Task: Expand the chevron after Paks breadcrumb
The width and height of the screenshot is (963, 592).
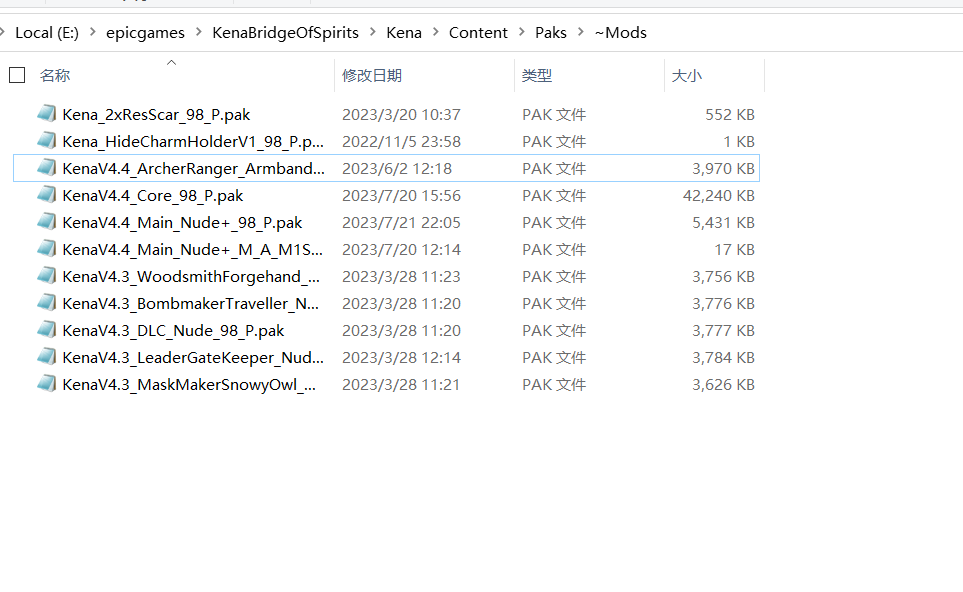Action: [x=580, y=31]
